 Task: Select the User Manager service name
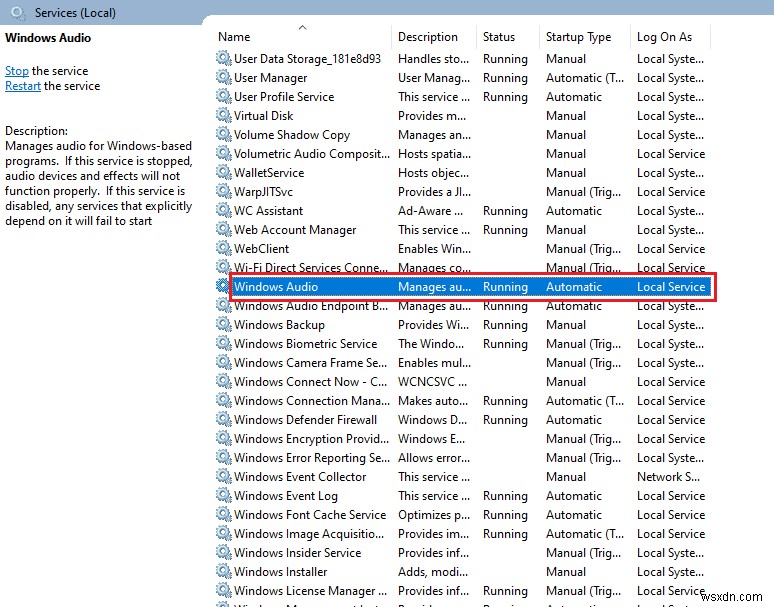tap(270, 78)
